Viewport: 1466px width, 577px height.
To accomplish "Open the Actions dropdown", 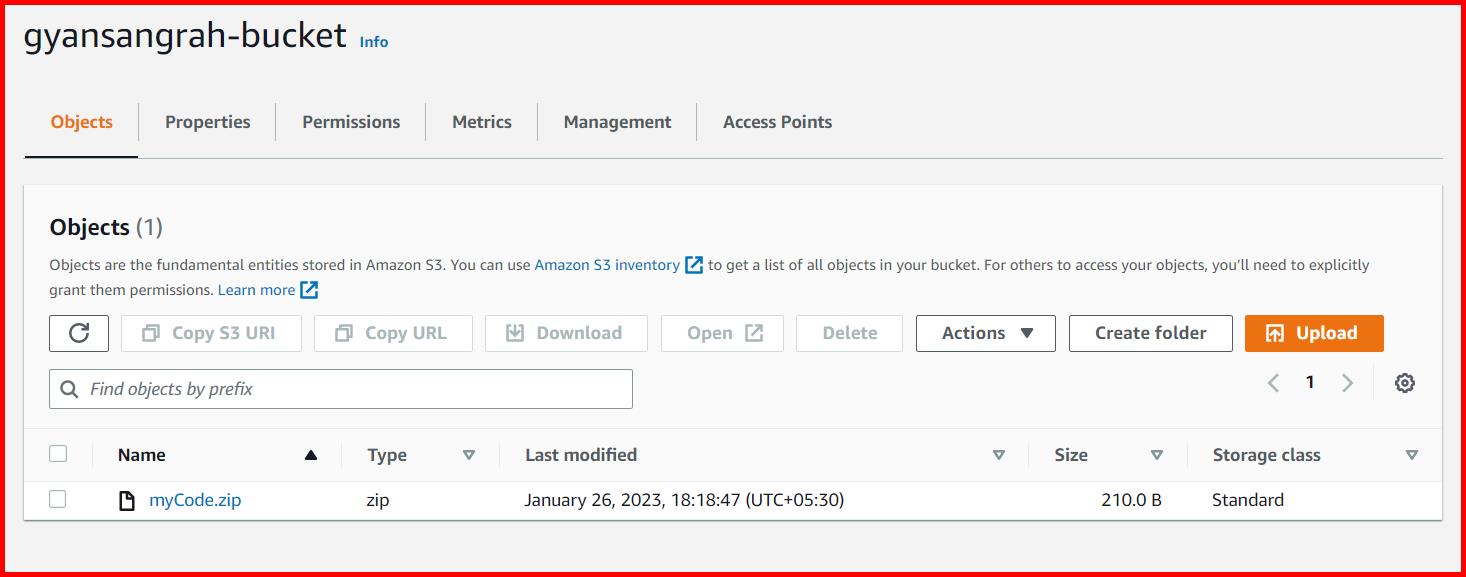I will (x=985, y=333).
